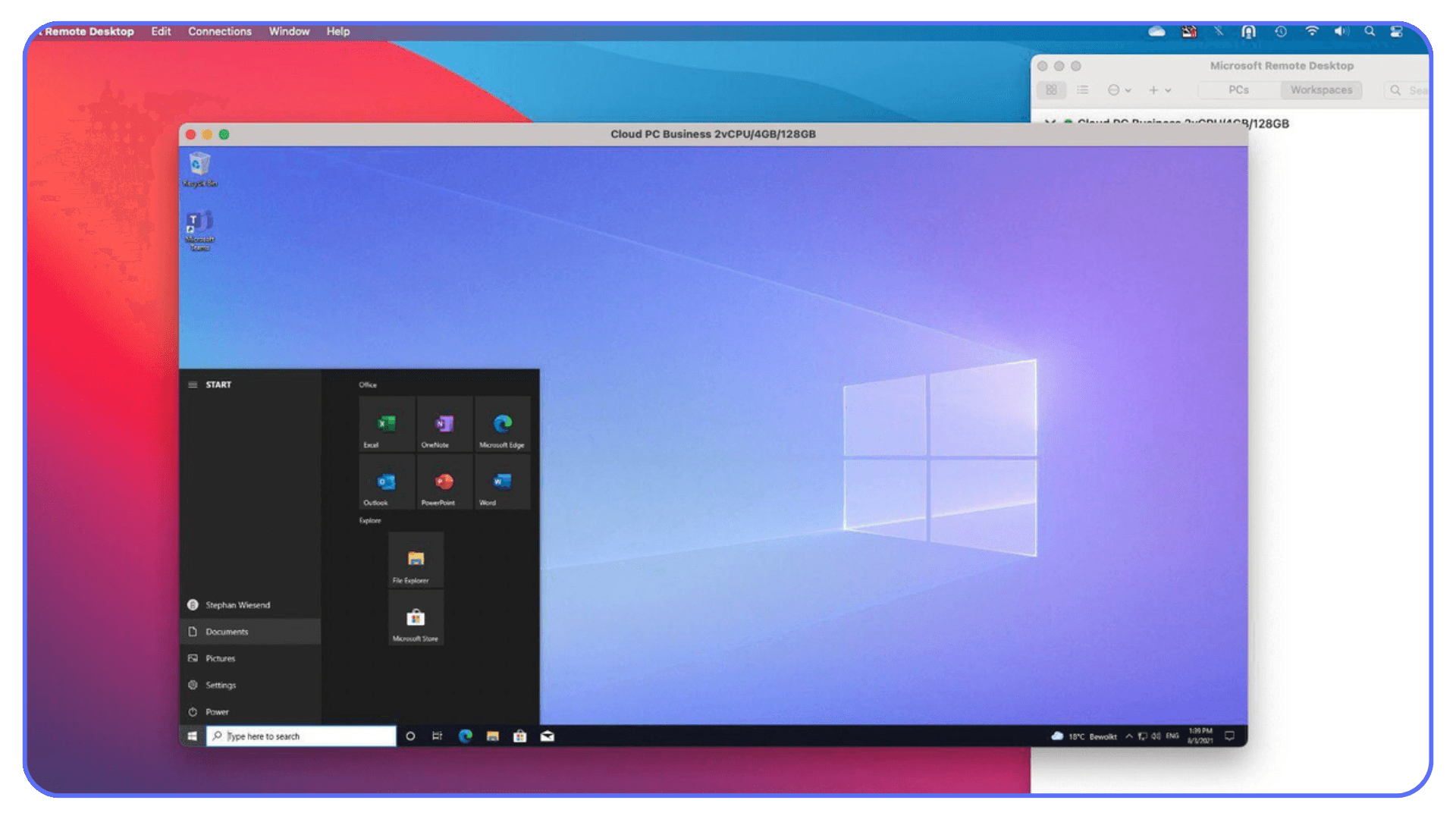Screen dimensions: 1456x819
Task: Open File Explorer tile under Explore
Action: click(x=416, y=560)
